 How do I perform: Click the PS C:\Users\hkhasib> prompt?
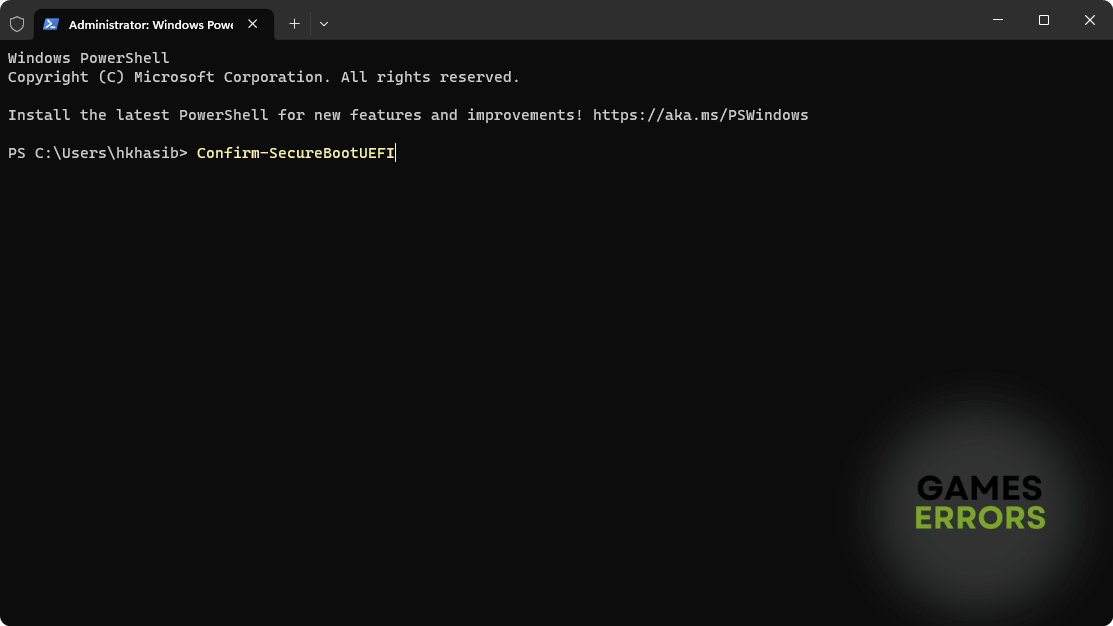tap(97, 153)
